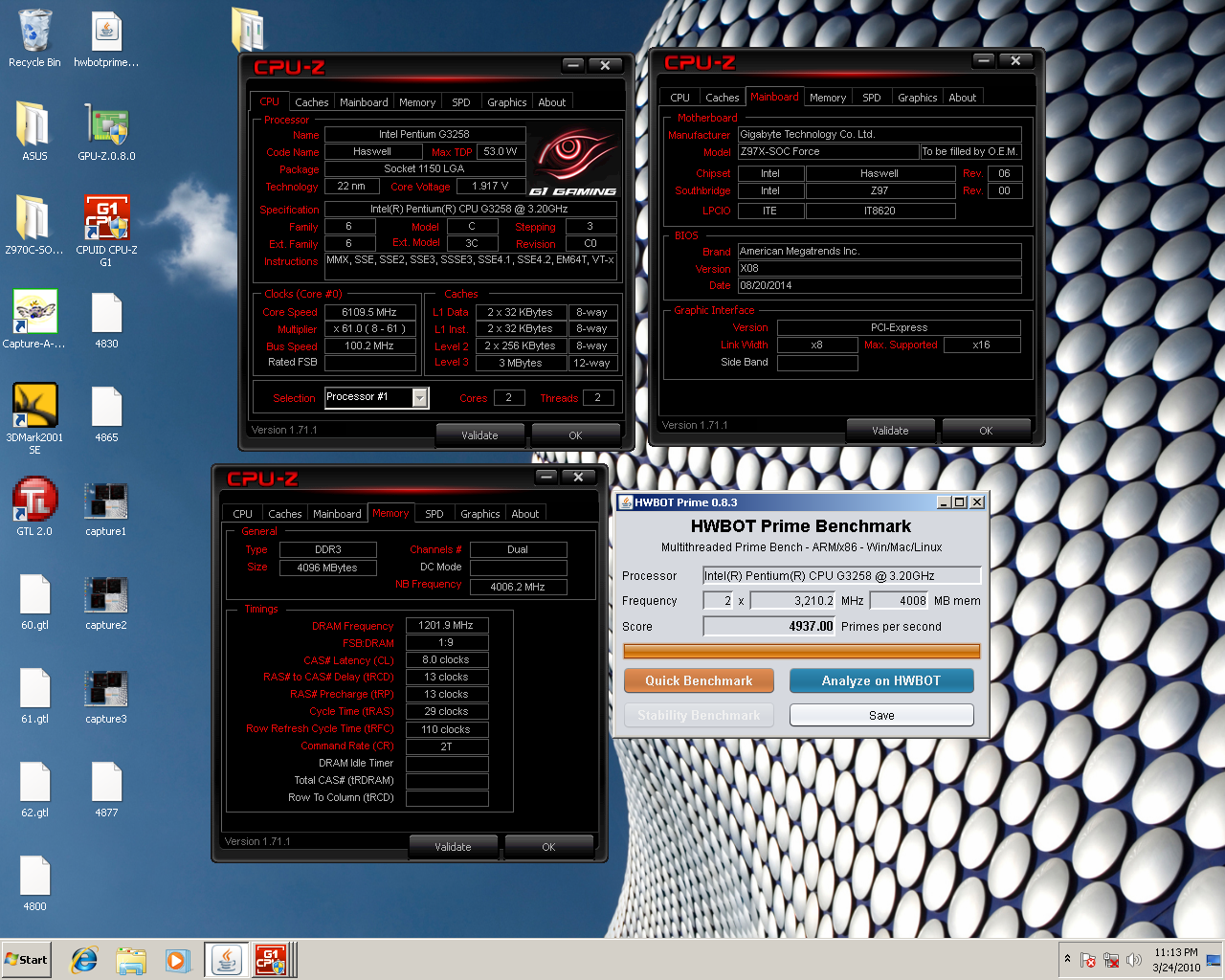Click the clock showing 11:13 PM
The image size is (1225, 980).
(x=1176, y=952)
